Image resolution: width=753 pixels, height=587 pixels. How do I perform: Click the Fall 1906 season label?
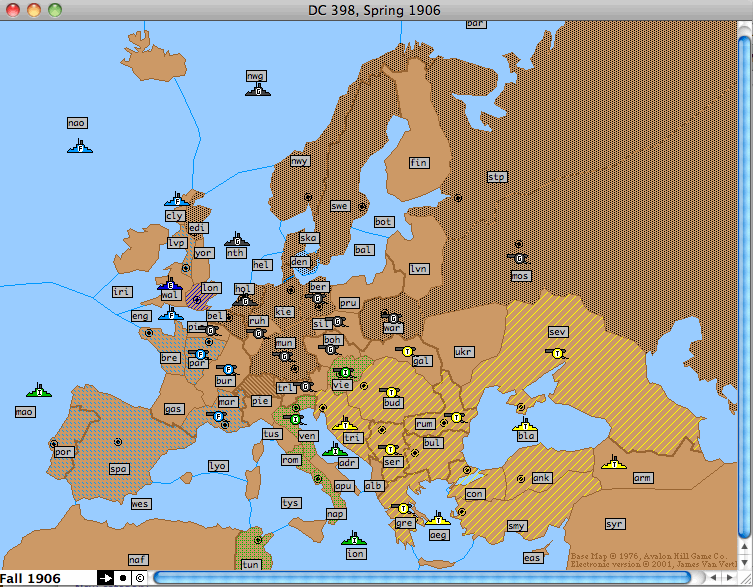tap(30, 578)
